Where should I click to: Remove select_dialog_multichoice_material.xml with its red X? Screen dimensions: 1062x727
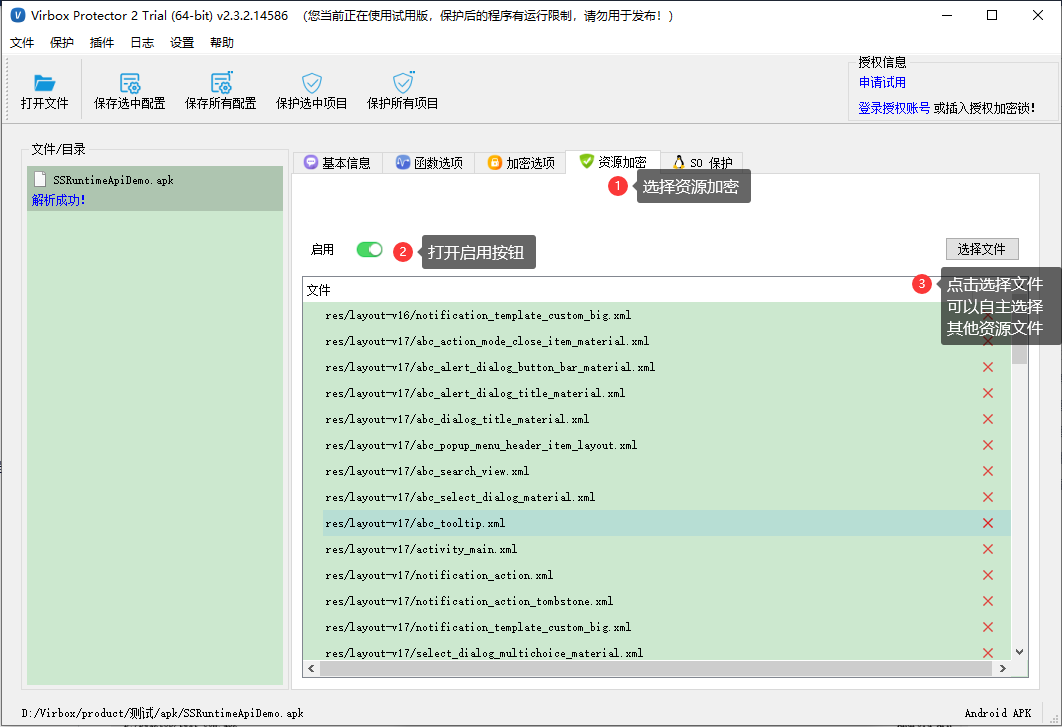coord(988,652)
